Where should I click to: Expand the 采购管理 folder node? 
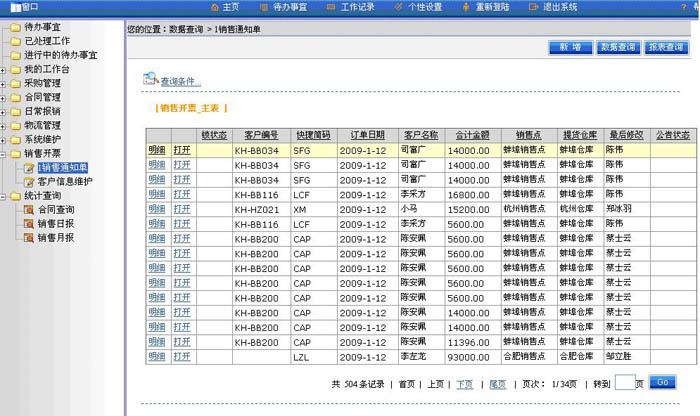pos(4,84)
